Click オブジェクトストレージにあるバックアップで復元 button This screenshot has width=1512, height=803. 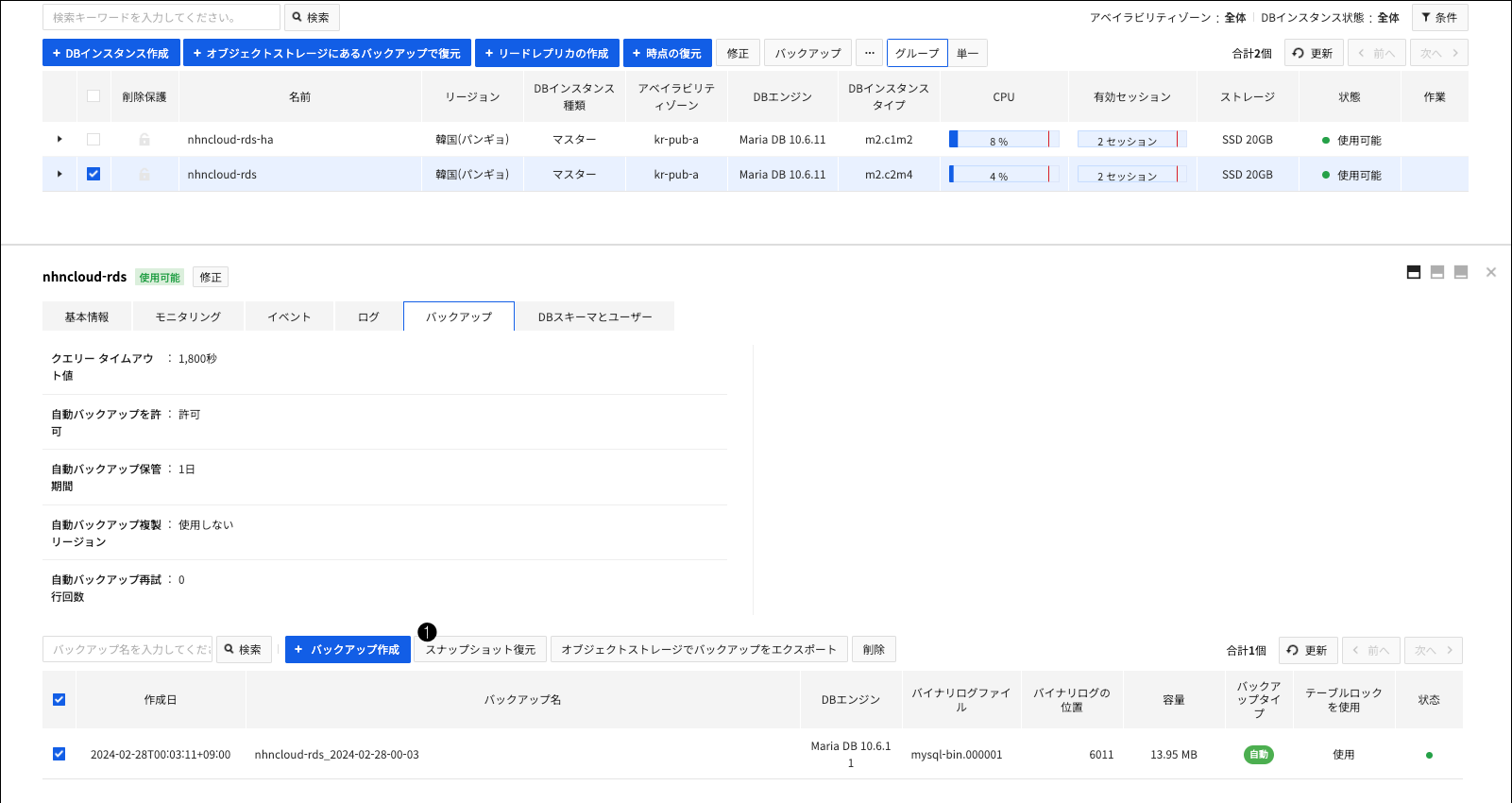tap(327, 53)
